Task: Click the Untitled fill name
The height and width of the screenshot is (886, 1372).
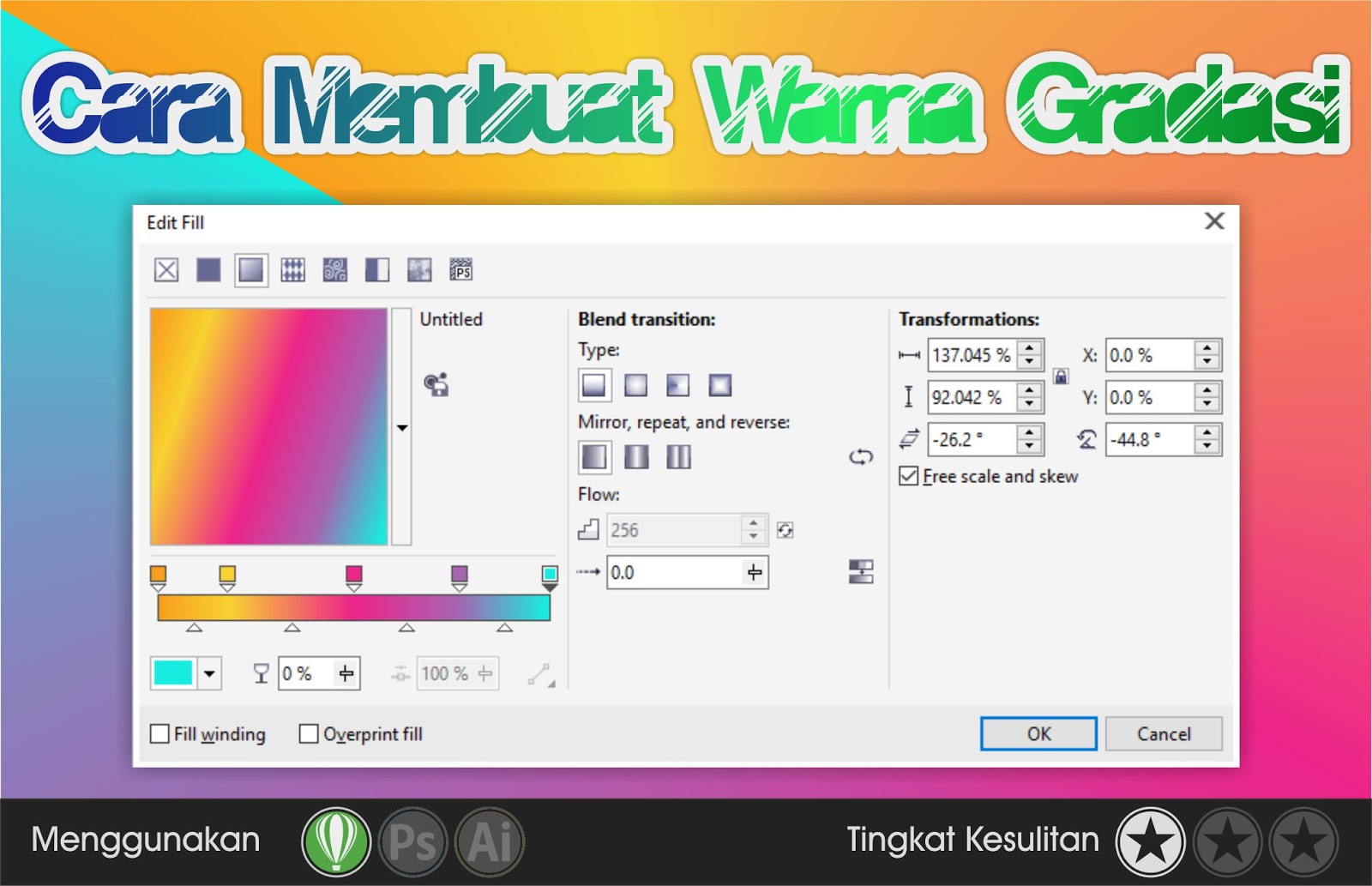Action: [451, 319]
